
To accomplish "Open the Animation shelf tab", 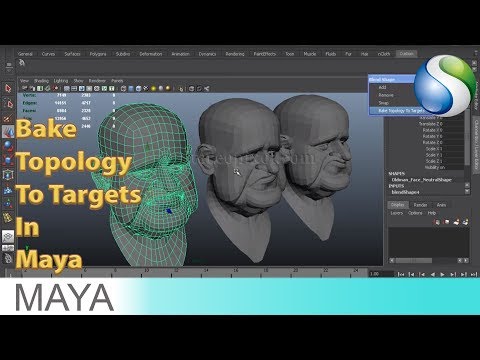I will click(x=180, y=54).
